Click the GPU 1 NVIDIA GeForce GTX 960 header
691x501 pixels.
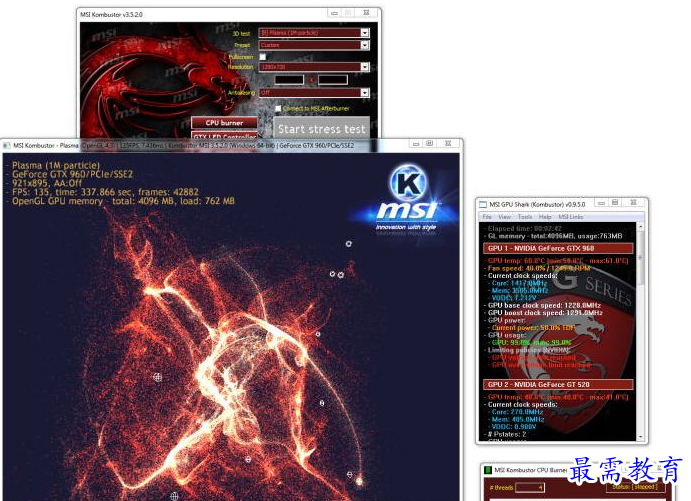(x=558, y=249)
